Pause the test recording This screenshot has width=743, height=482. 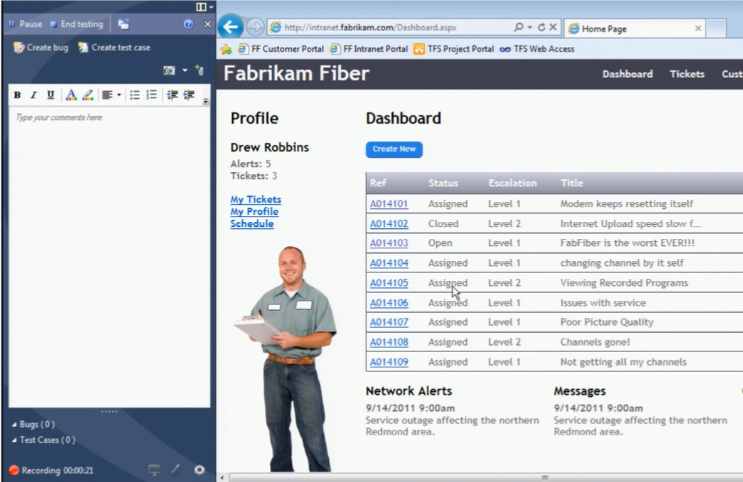click(25, 24)
